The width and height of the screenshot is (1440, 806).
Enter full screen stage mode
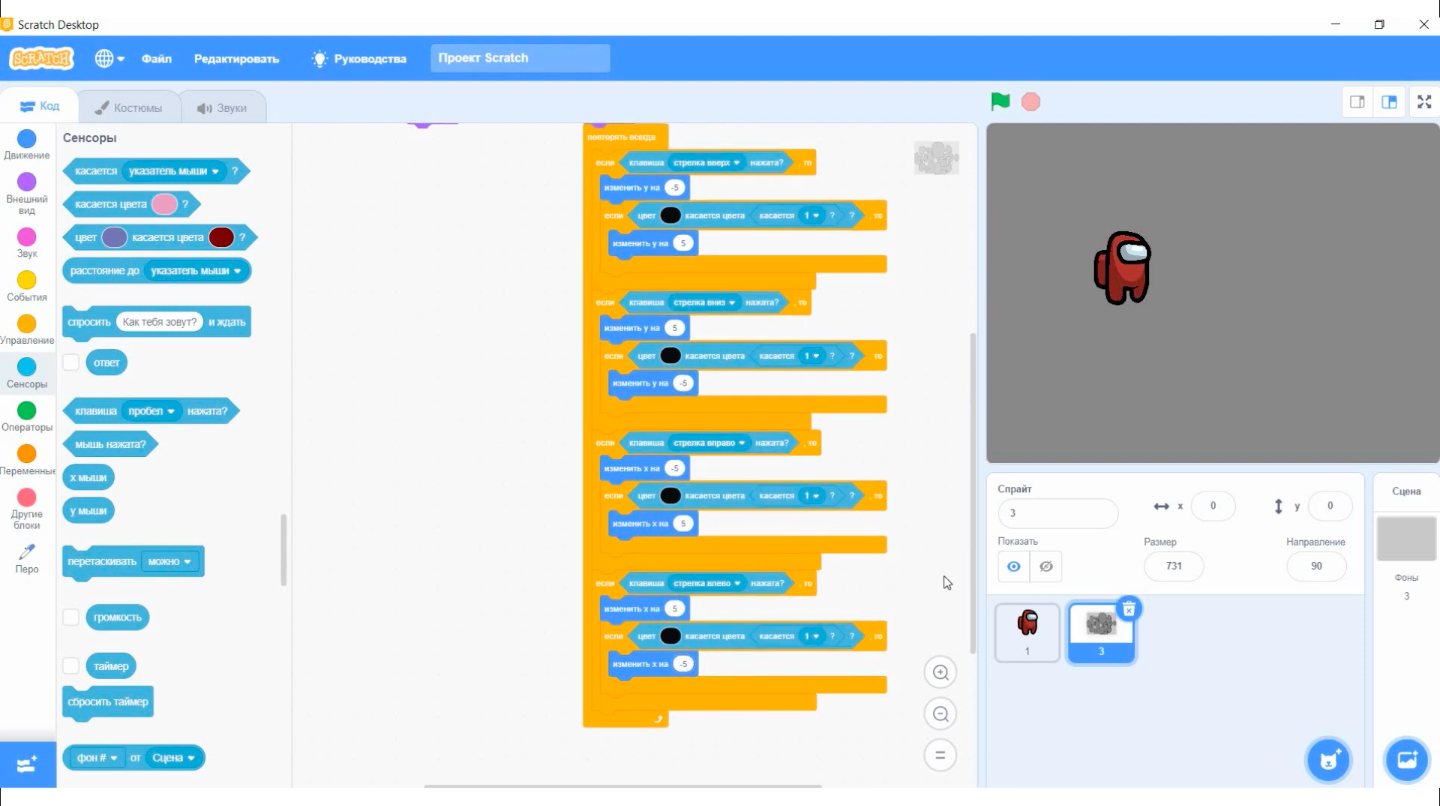click(1424, 102)
